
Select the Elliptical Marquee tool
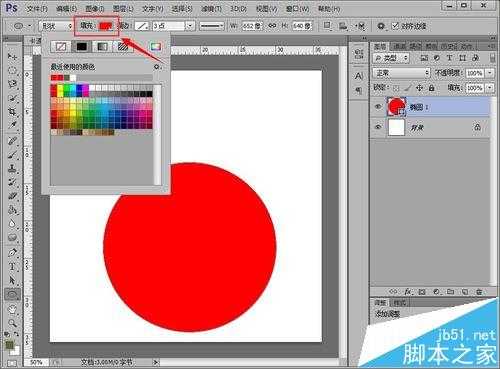tap(12, 70)
